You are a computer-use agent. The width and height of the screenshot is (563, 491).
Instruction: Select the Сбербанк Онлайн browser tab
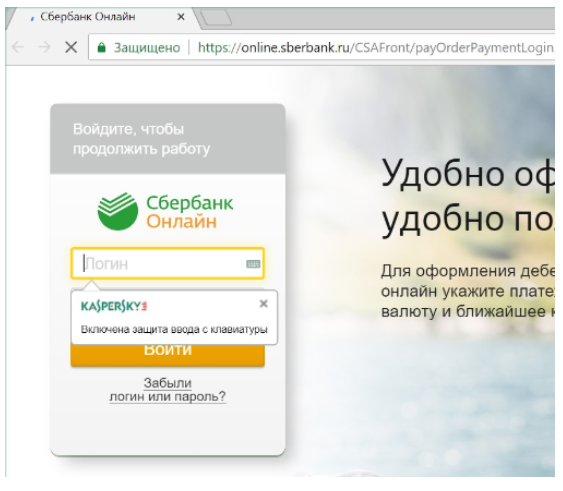coord(102,17)
